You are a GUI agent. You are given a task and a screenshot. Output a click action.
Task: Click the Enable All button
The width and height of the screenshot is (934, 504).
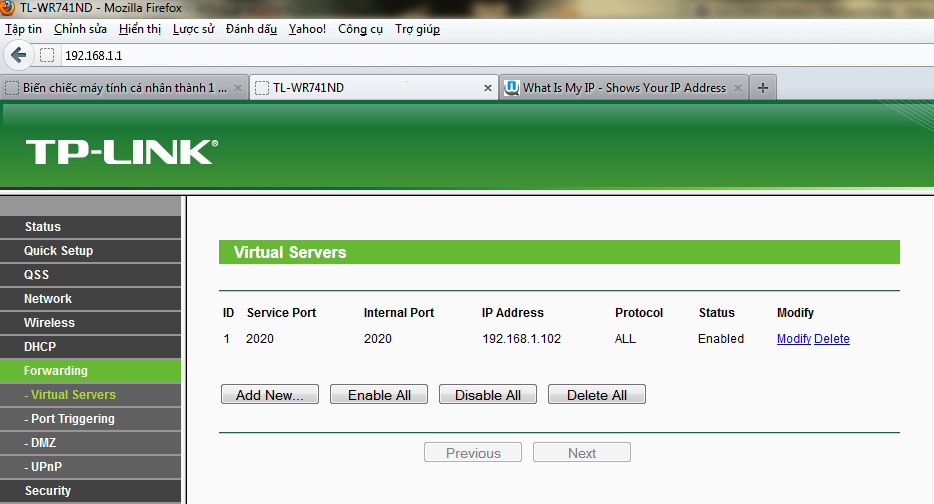pyautogui.click(x=379, y=394)
